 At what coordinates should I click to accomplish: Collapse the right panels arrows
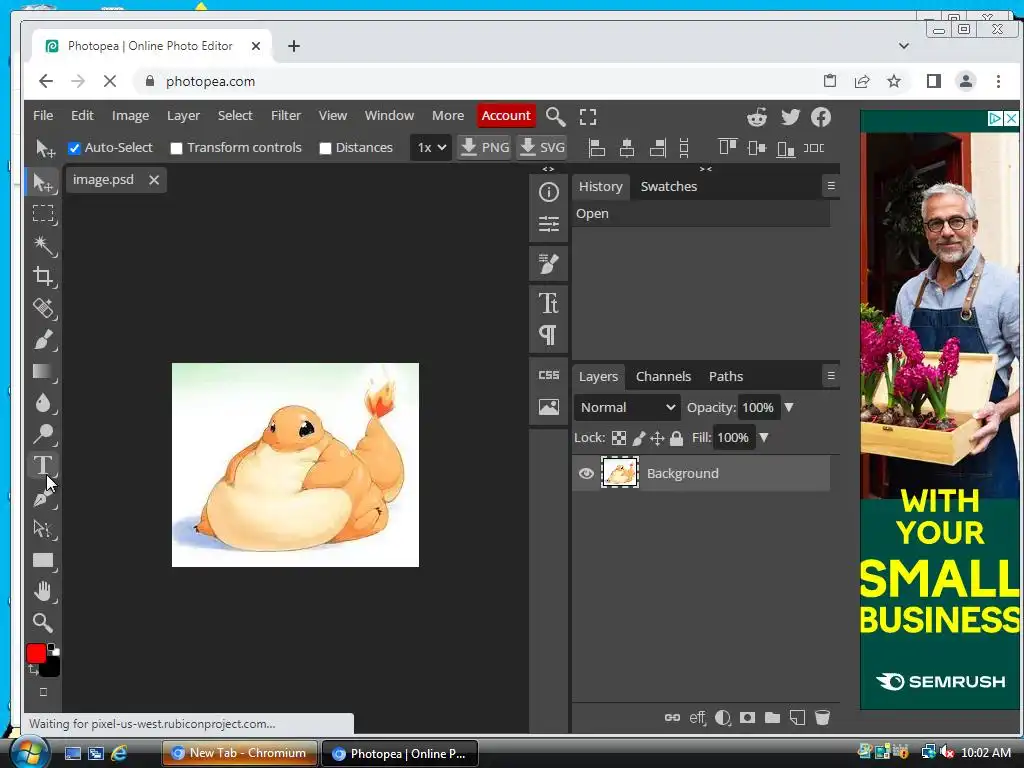[x=706, y=168]
